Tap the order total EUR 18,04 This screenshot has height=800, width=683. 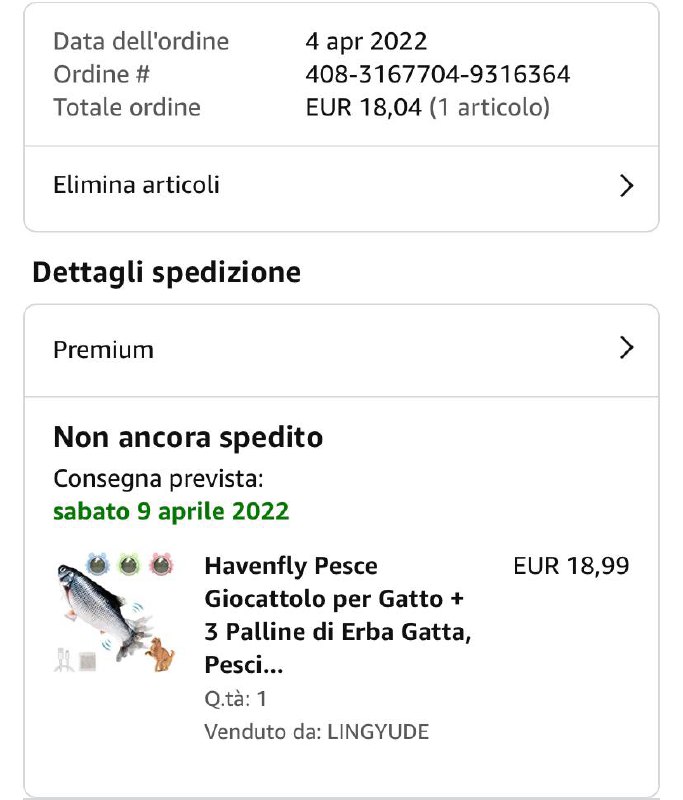click(x=363, y=107)
